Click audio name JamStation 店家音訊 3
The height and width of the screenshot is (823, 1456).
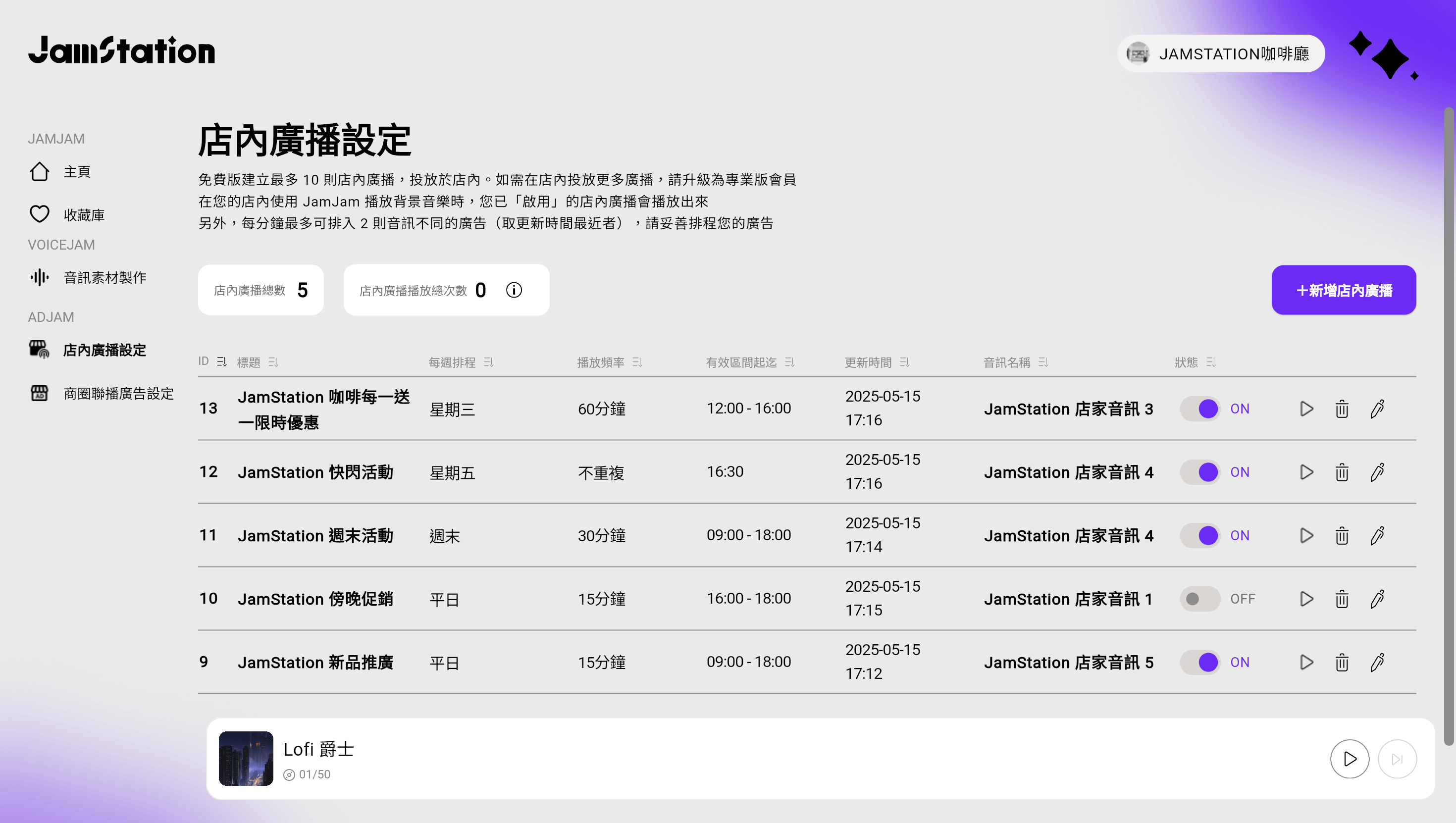(1068, 409)
